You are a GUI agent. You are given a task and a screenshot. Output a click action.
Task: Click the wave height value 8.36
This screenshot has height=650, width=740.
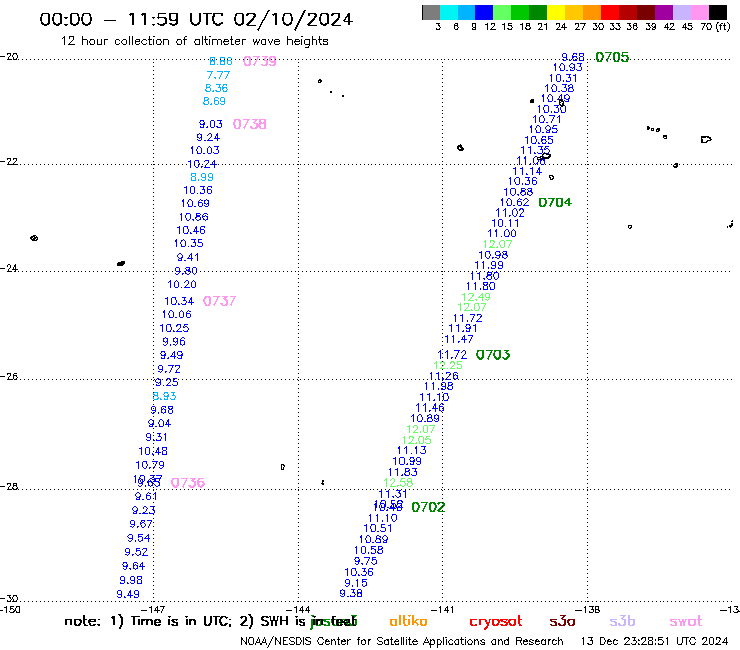coord(216,88)
